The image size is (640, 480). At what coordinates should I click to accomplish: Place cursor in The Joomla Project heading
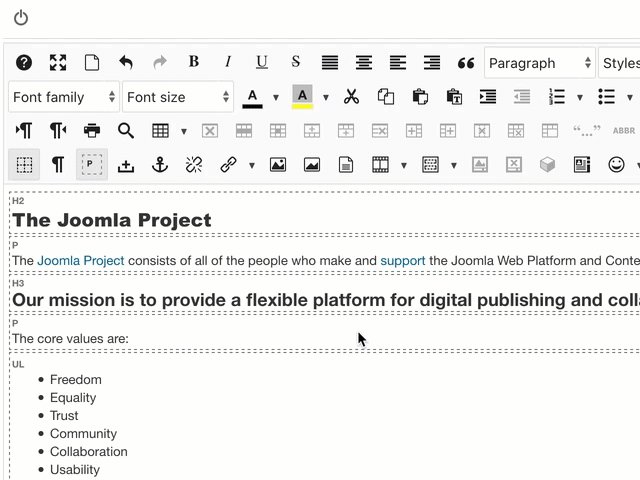click(x=112, y=220)
